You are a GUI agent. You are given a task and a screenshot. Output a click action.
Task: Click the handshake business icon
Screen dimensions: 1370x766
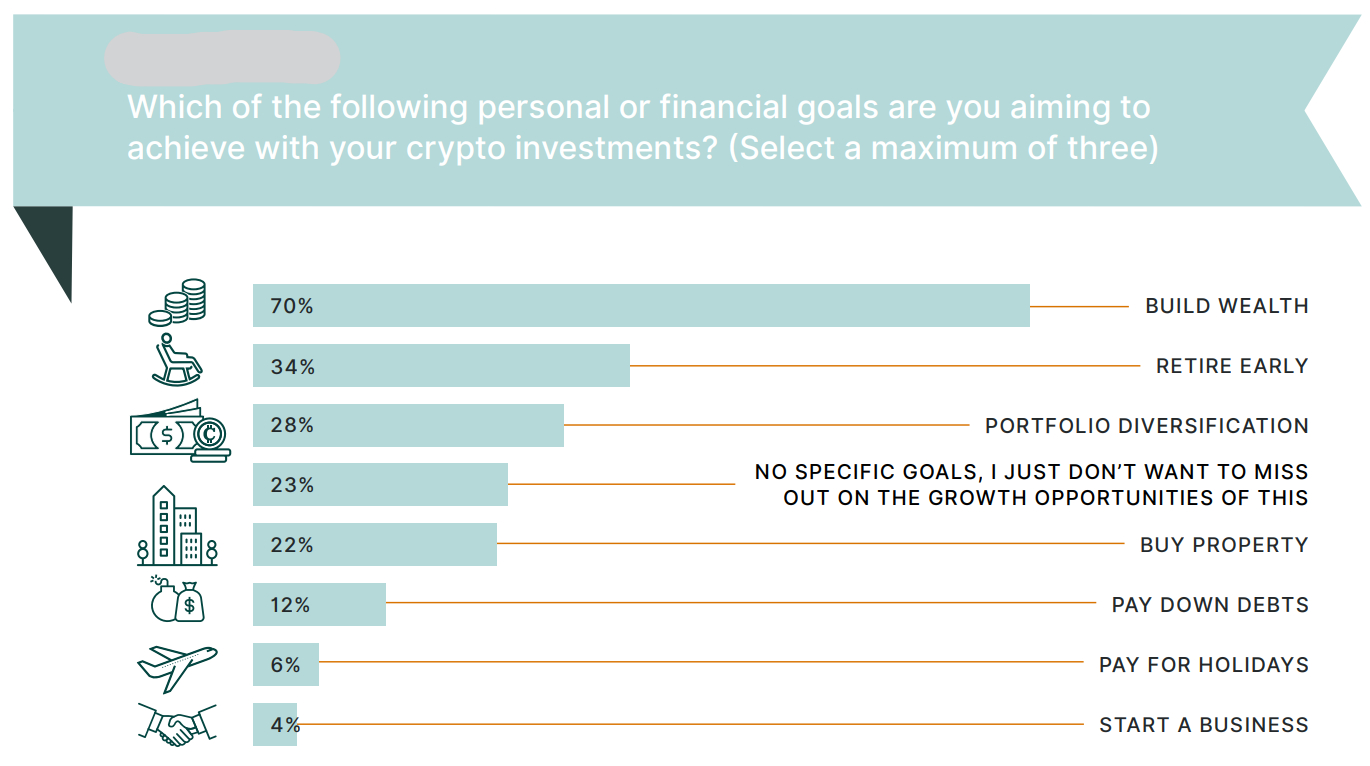point(177,723)
